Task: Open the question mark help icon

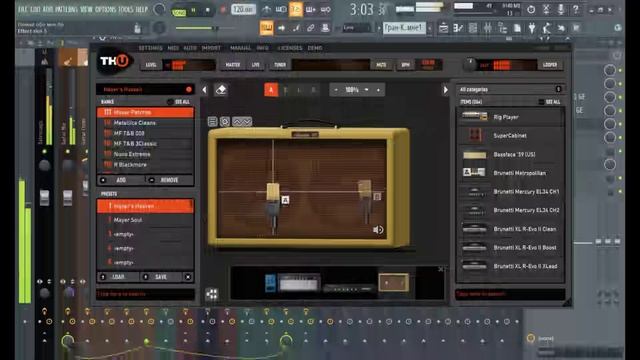Action: (576, 9)
